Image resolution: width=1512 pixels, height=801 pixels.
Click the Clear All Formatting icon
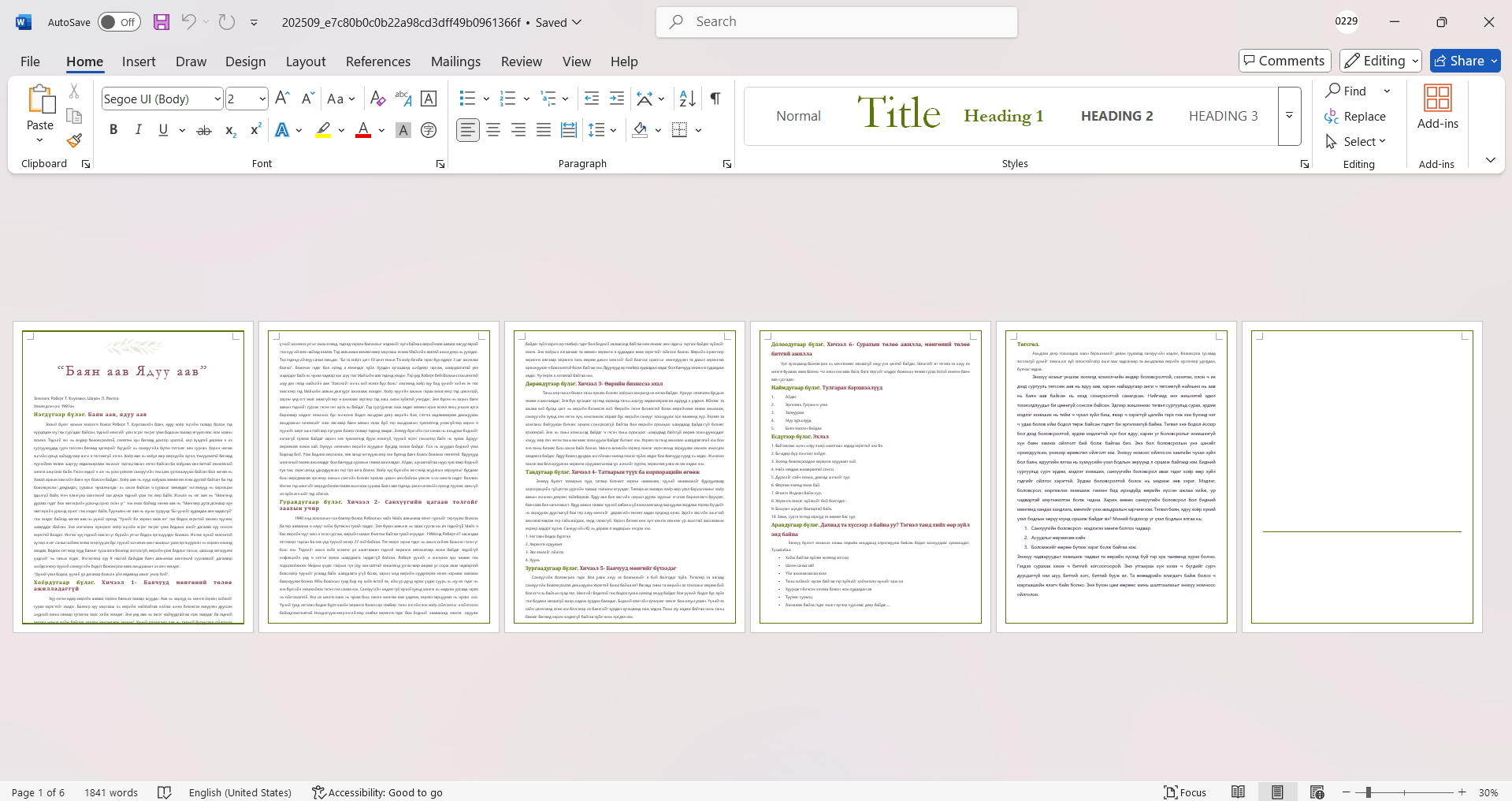tap(377, 99)
